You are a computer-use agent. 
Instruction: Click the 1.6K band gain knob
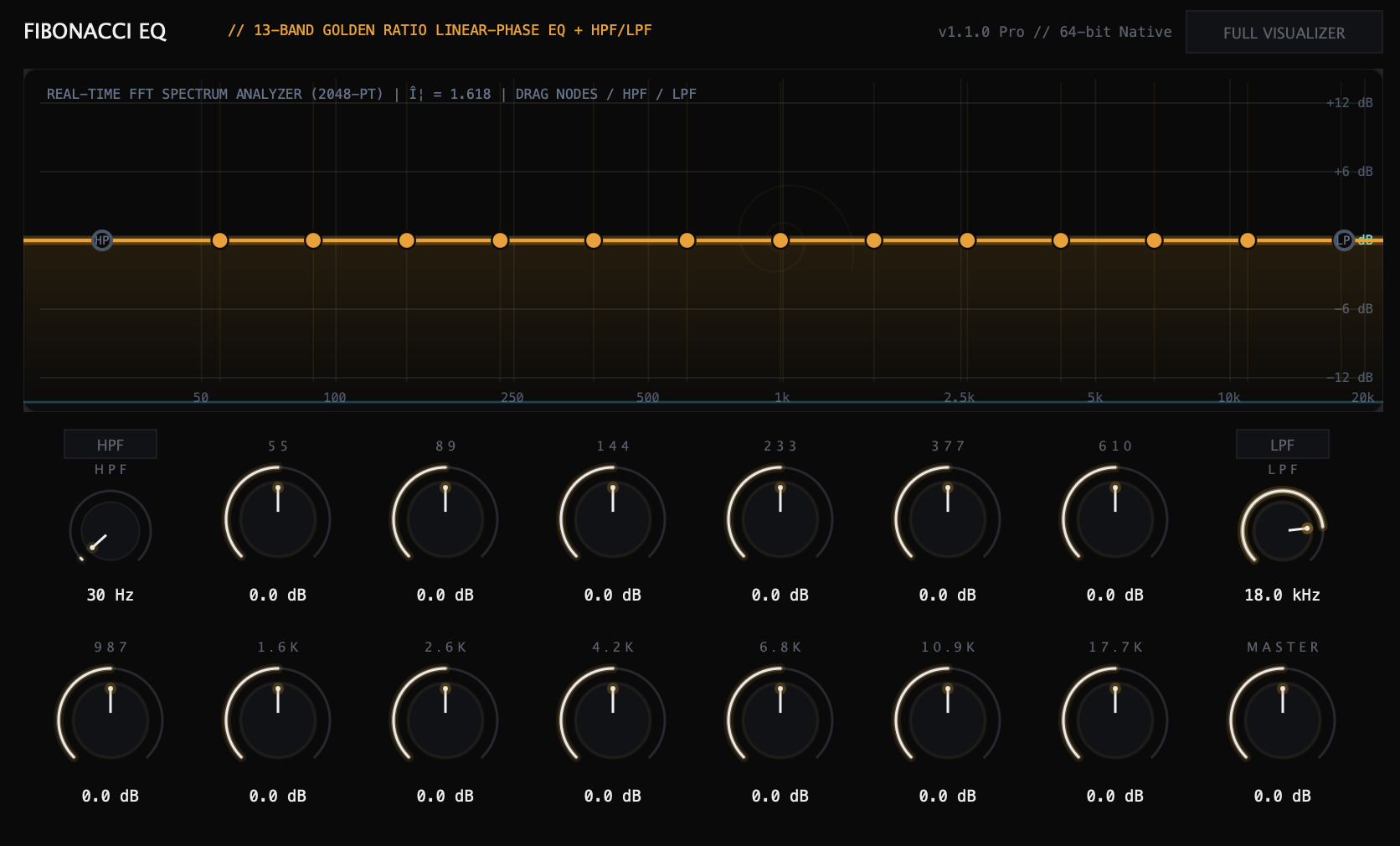coord(278,720)
